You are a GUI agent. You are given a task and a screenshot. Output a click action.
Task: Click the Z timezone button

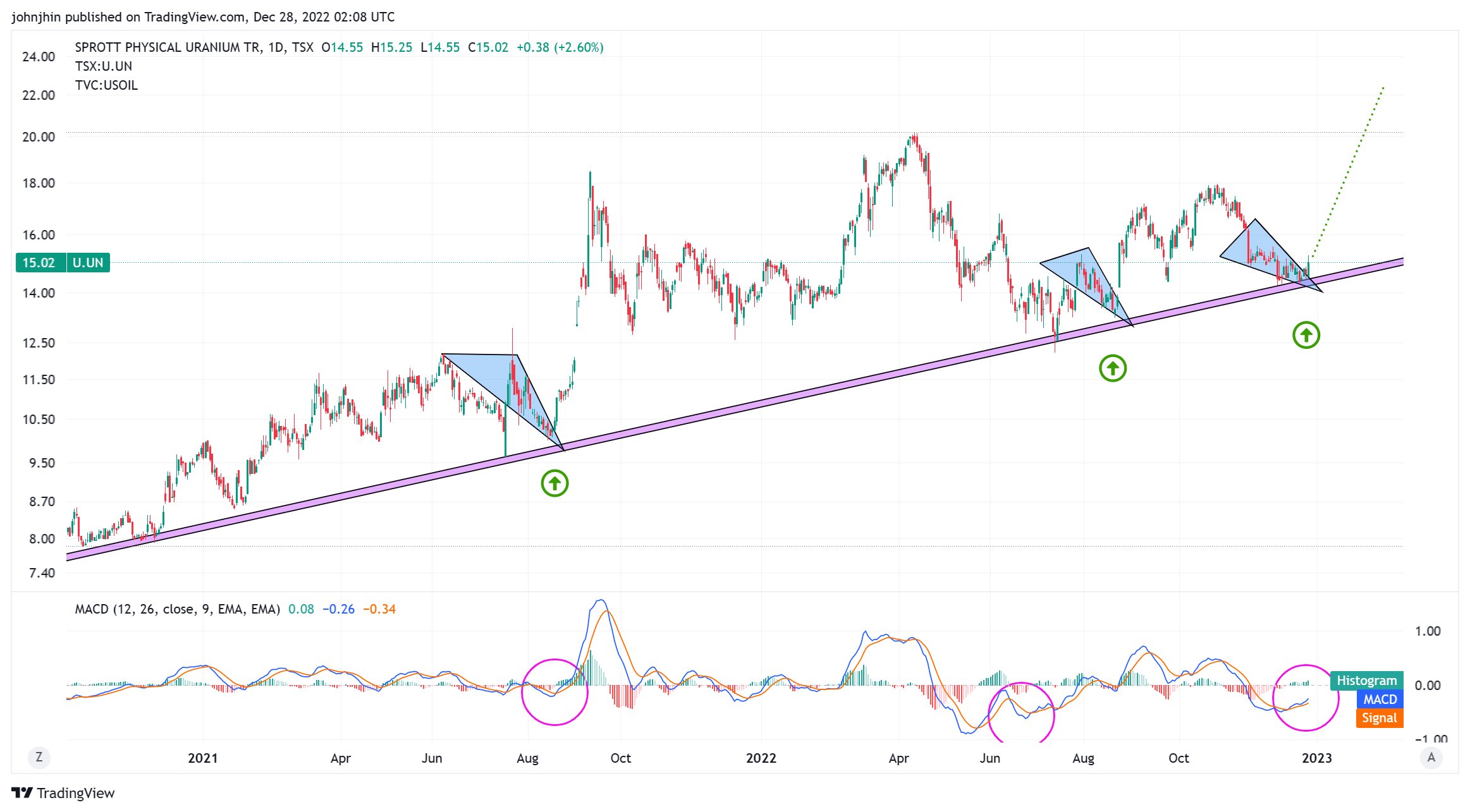point(39,757)
